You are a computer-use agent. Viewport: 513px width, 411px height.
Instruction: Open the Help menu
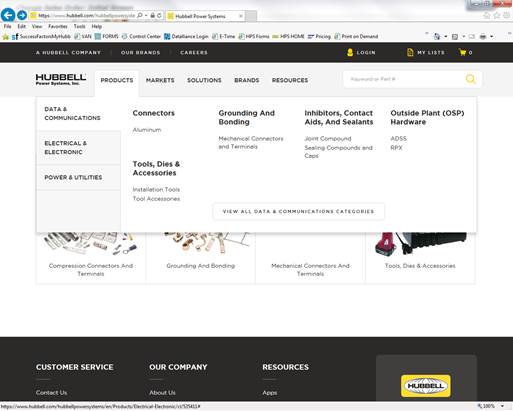(97, 26)
